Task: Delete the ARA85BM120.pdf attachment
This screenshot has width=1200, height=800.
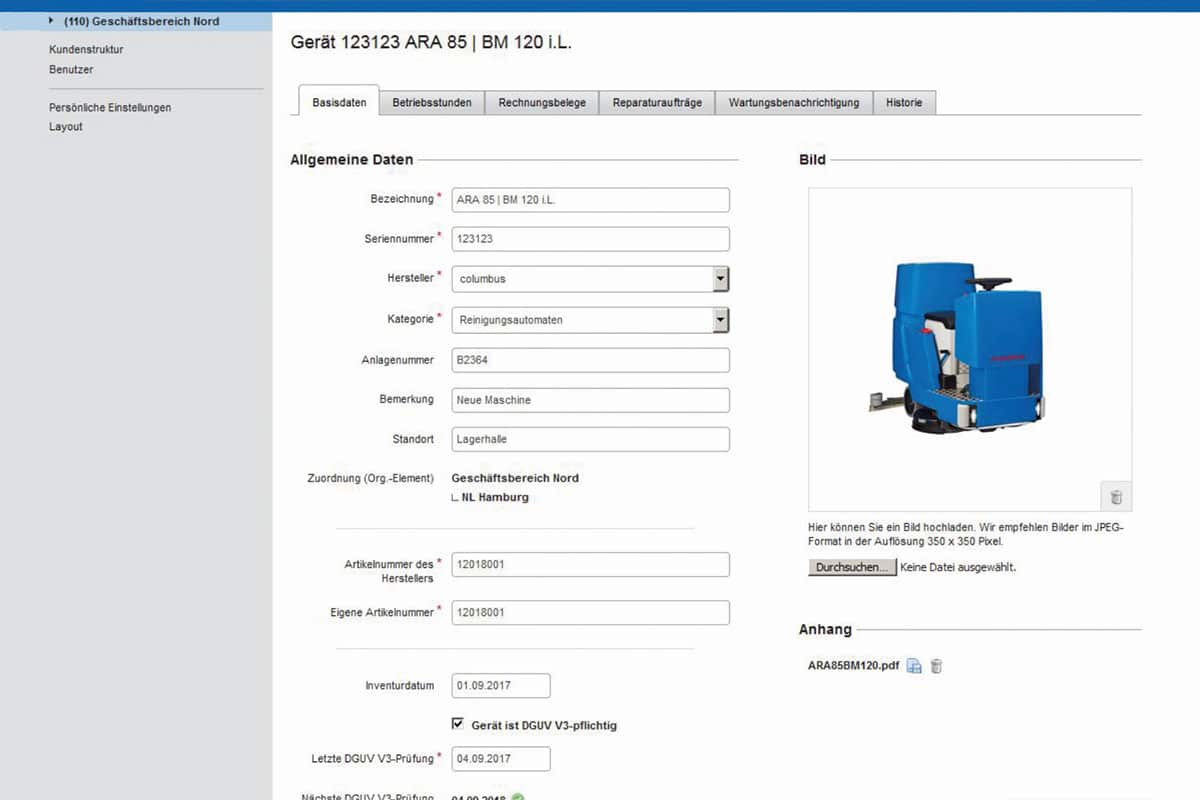Action: pyautogui.click(x=936, y=666)
